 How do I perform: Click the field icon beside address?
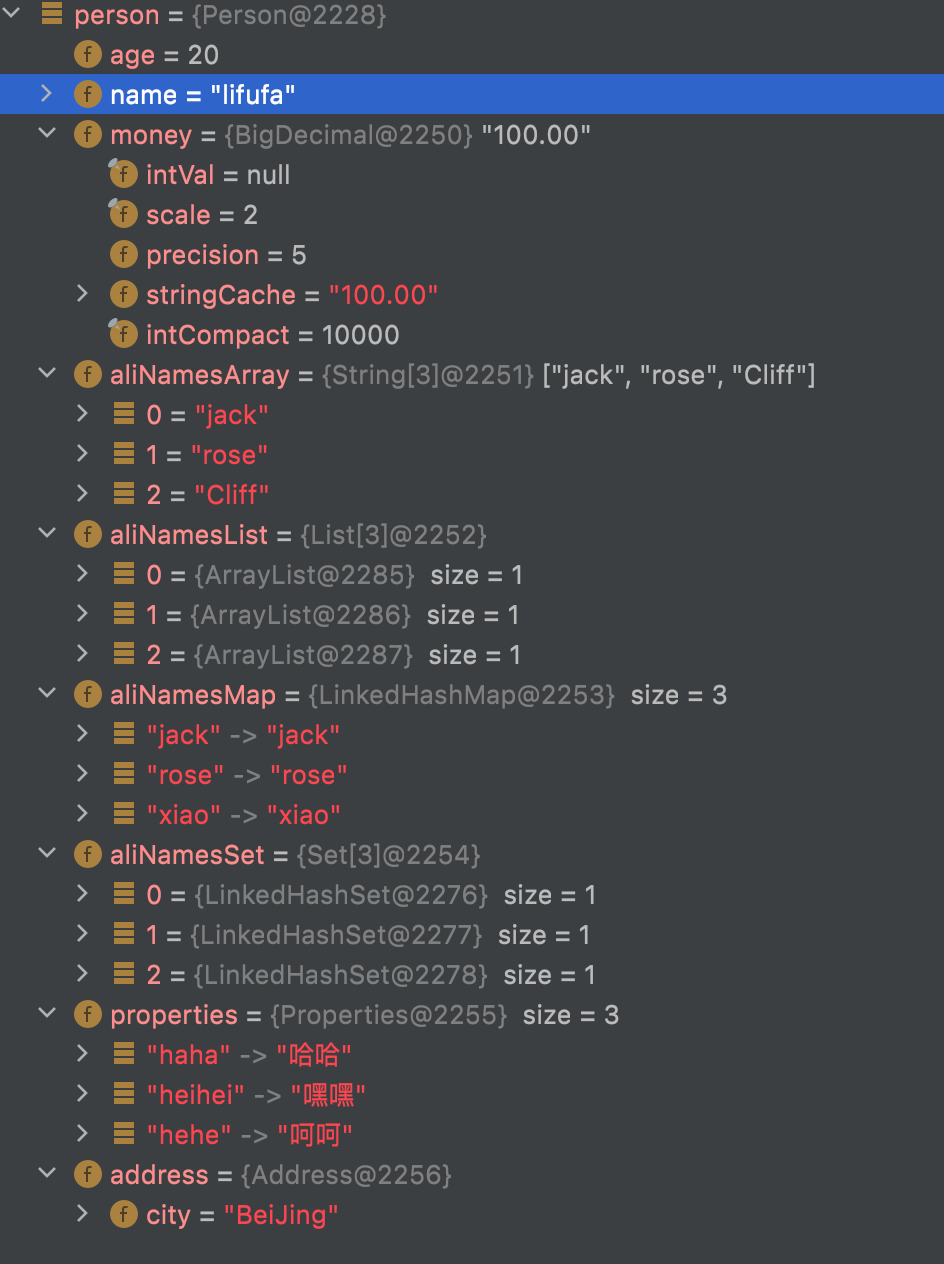click(88, 1175)
